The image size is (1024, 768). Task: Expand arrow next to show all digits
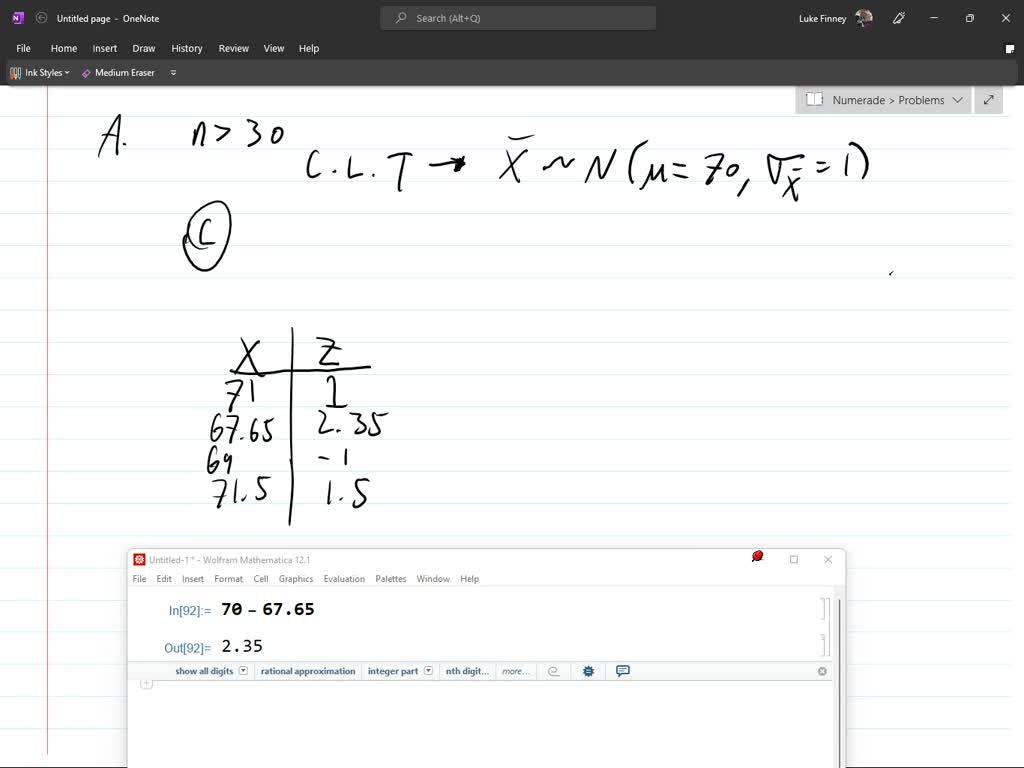(244, 671)
